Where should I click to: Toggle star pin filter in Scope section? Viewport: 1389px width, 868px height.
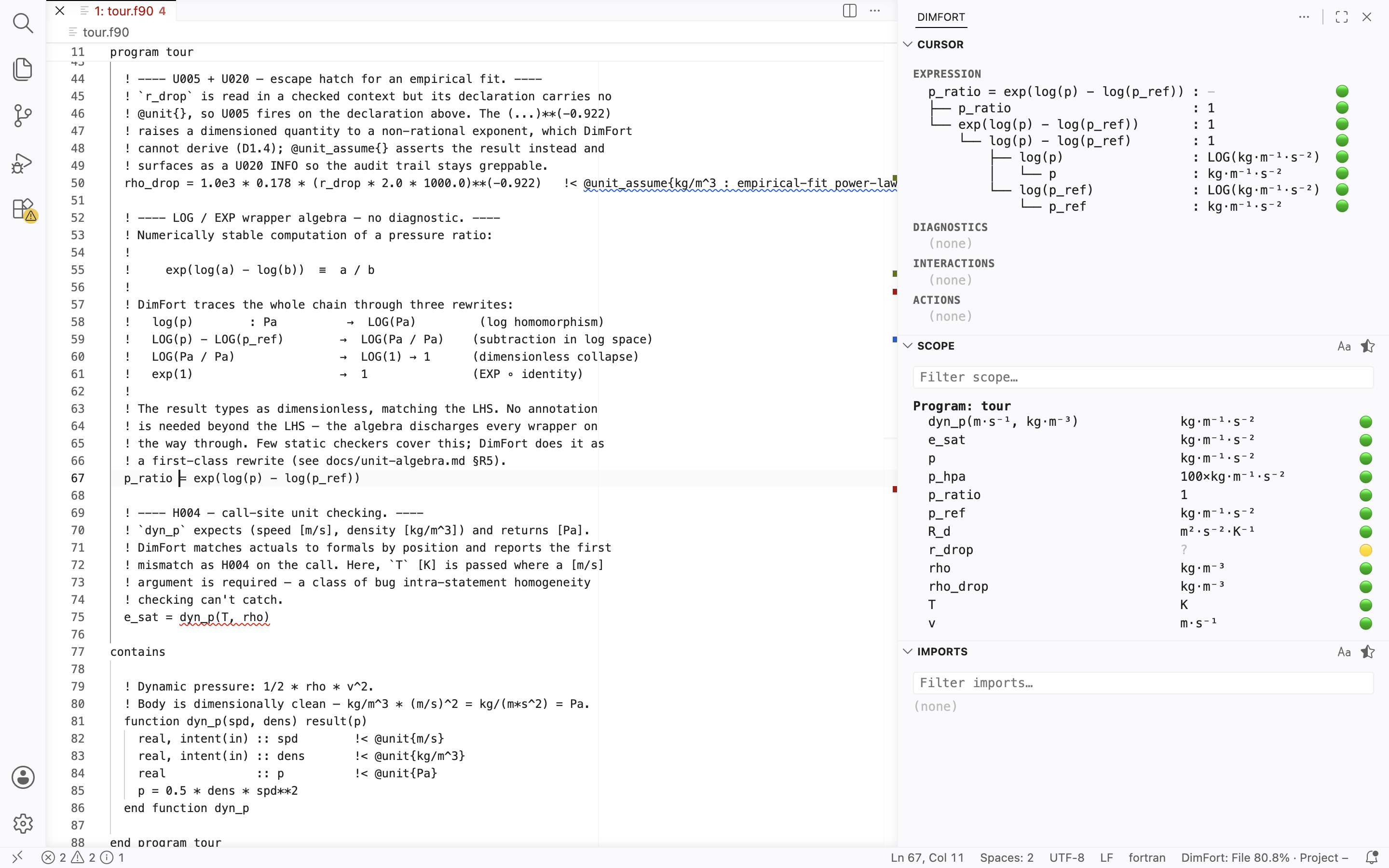coord(1368,346)
